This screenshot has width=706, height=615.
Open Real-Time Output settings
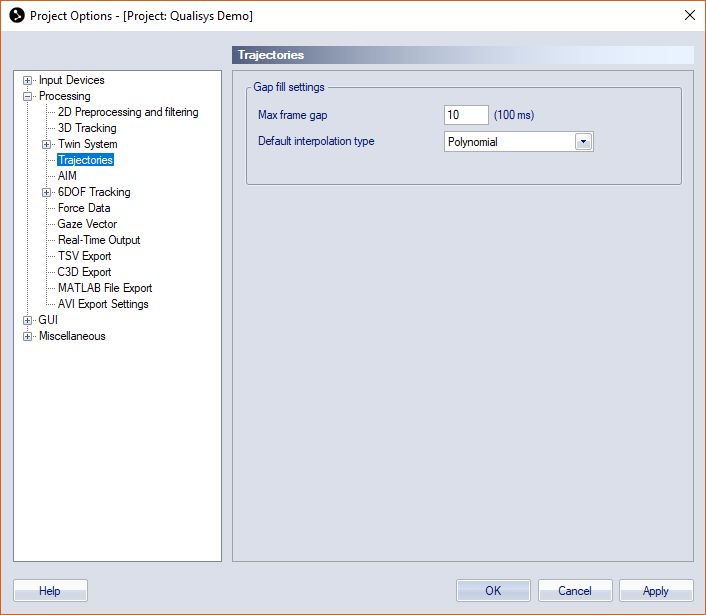point(99,240)
